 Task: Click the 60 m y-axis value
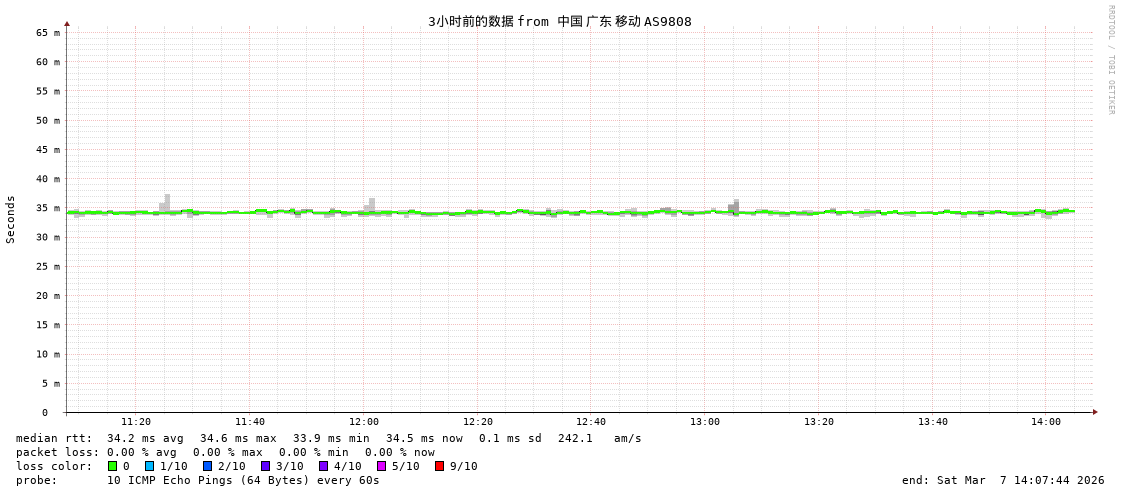(48, 61)
